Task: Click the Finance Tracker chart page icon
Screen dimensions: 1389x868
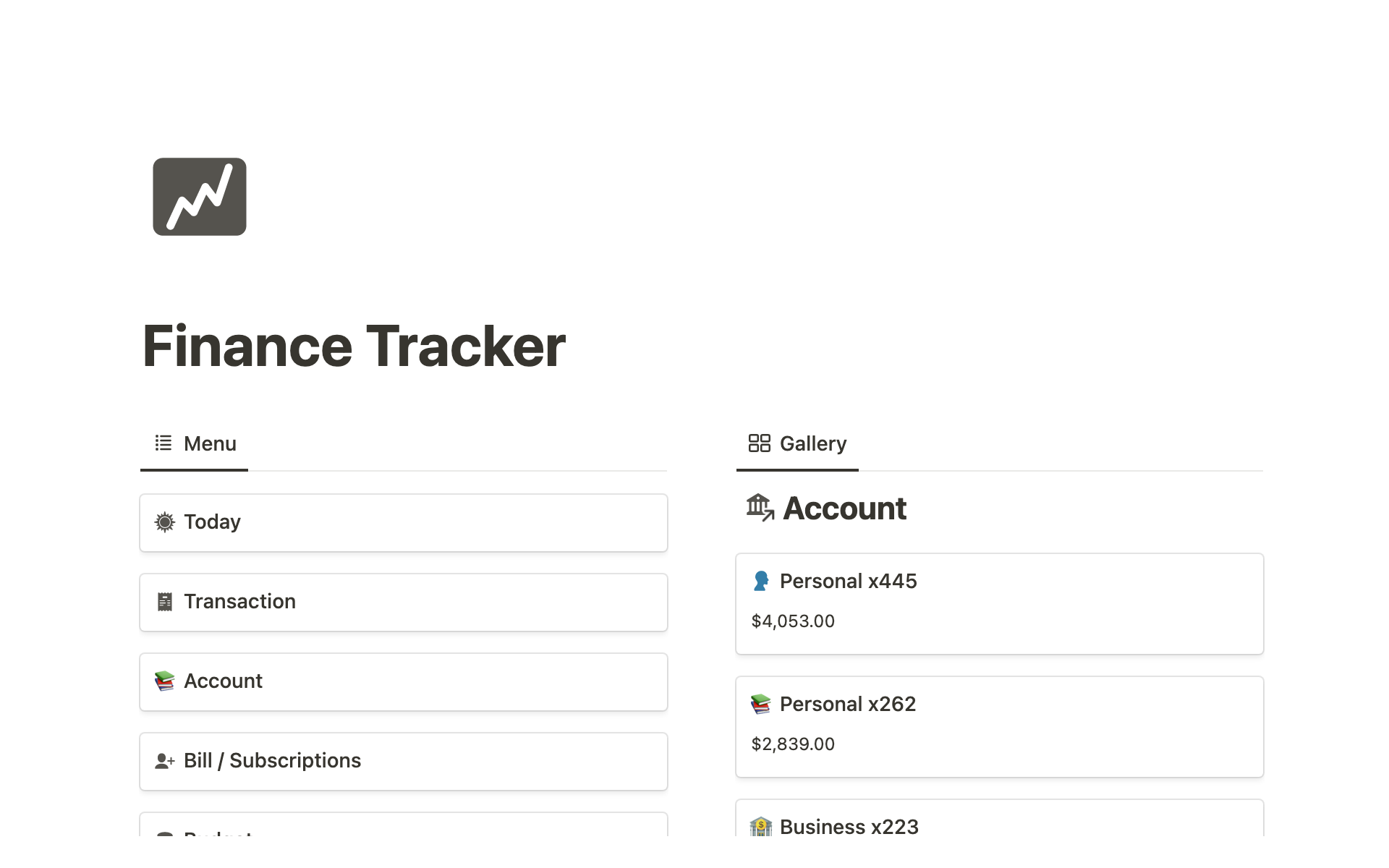Action: click(199, 197)
